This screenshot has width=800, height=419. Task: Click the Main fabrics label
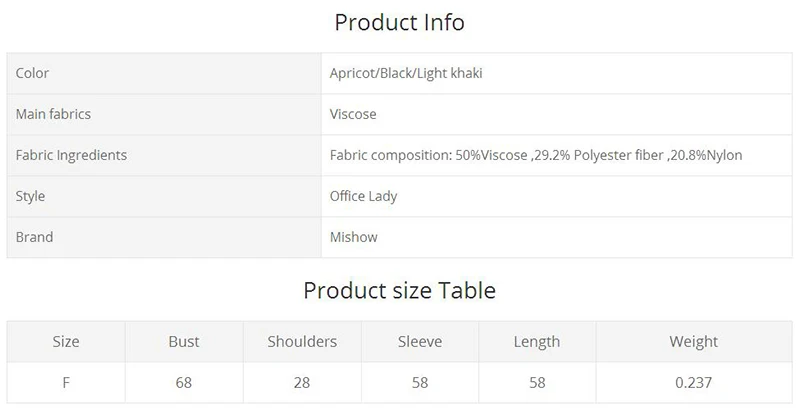(x=53, y=114)
